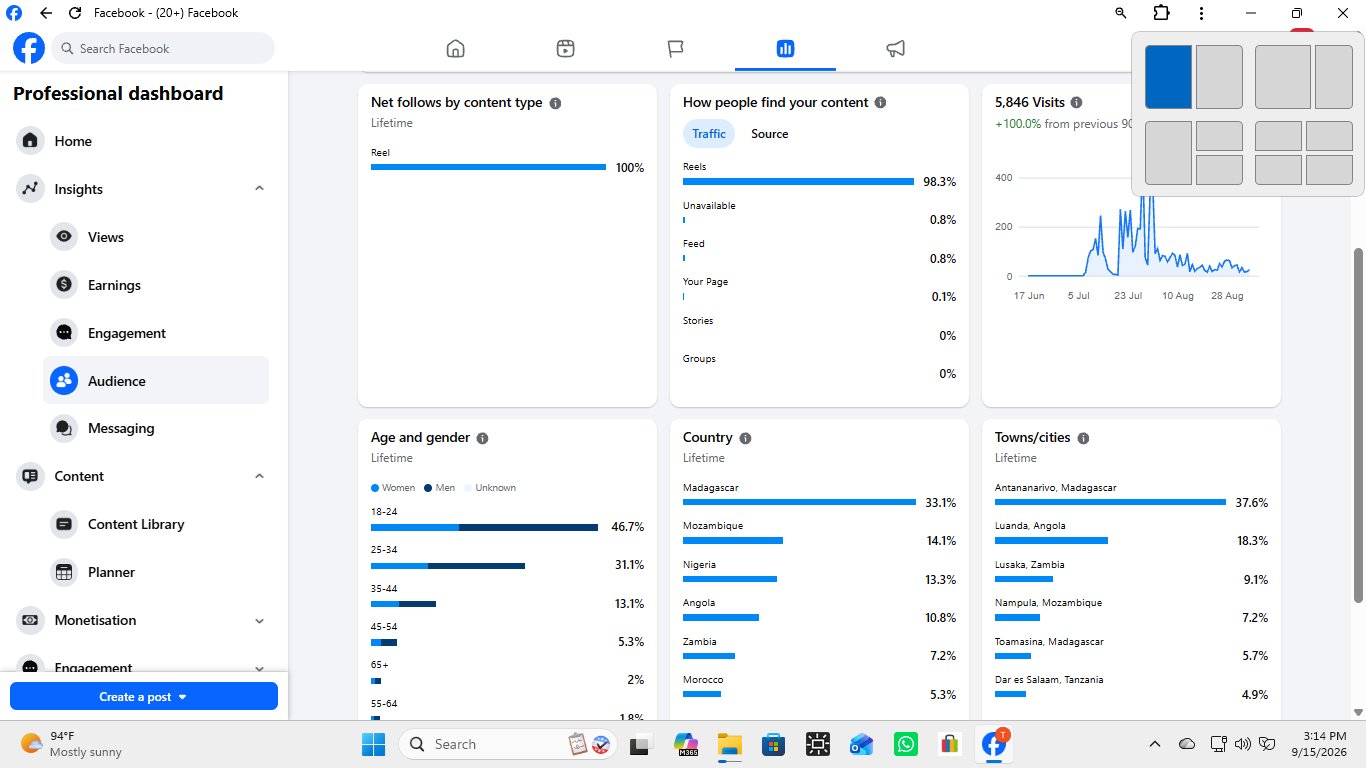Viewport: 1366px width, 768px height.
Task: Show info for Age and gender
Action: 482,438
